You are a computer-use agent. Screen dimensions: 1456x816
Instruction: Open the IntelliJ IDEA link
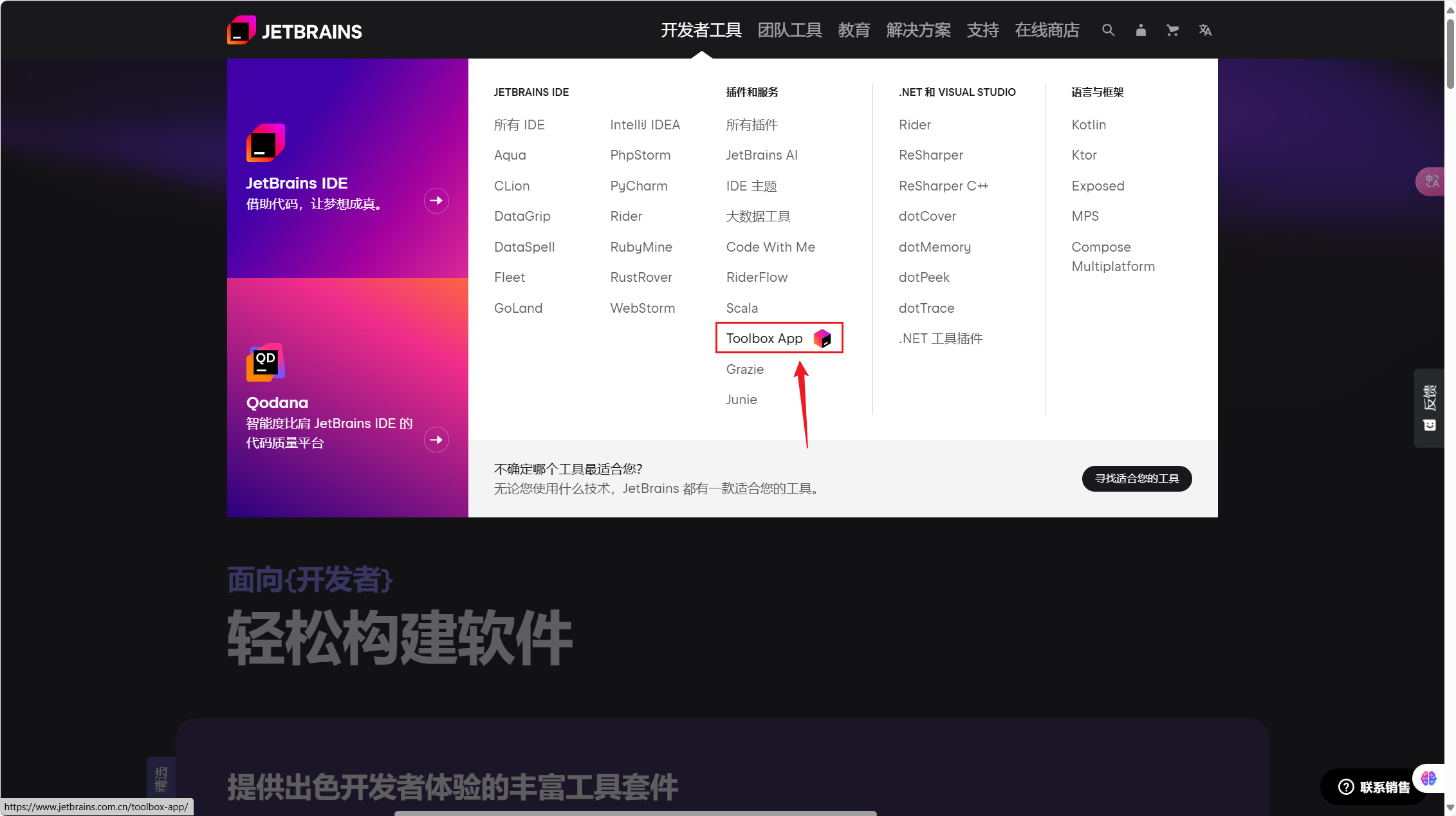(x=645, y=125)
